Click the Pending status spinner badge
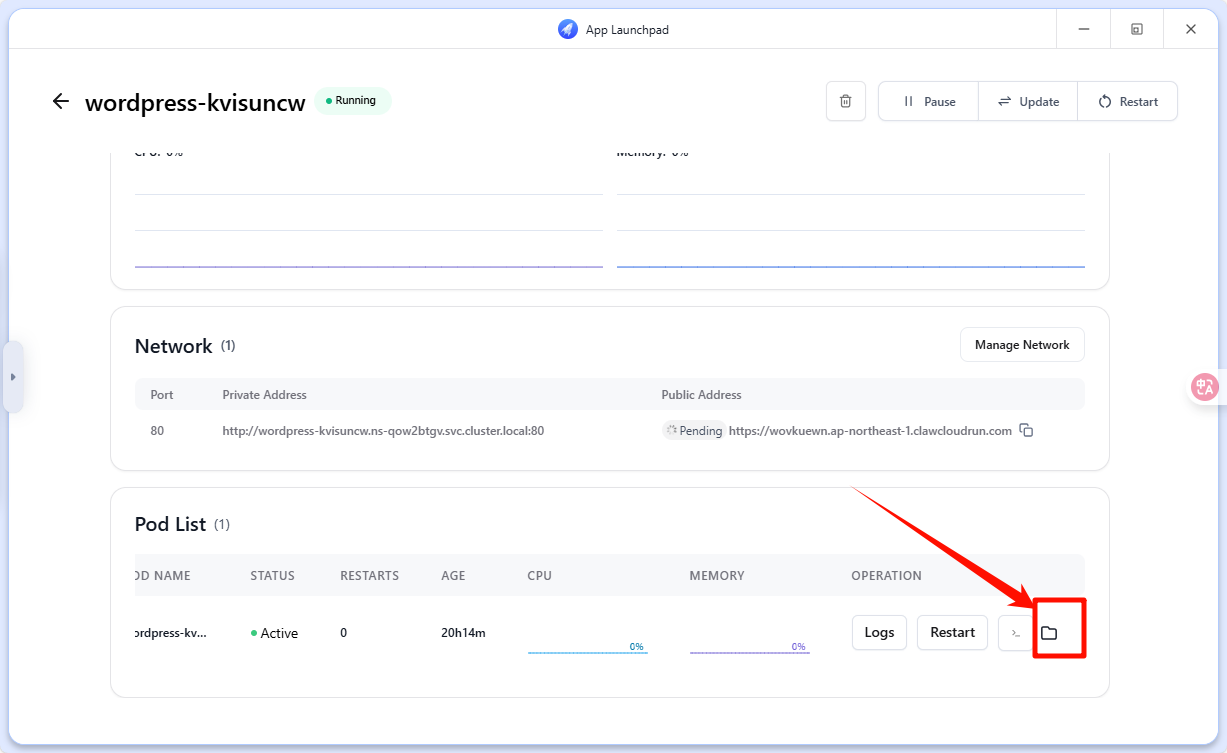1227x753 pixels. tap(693, 431)
